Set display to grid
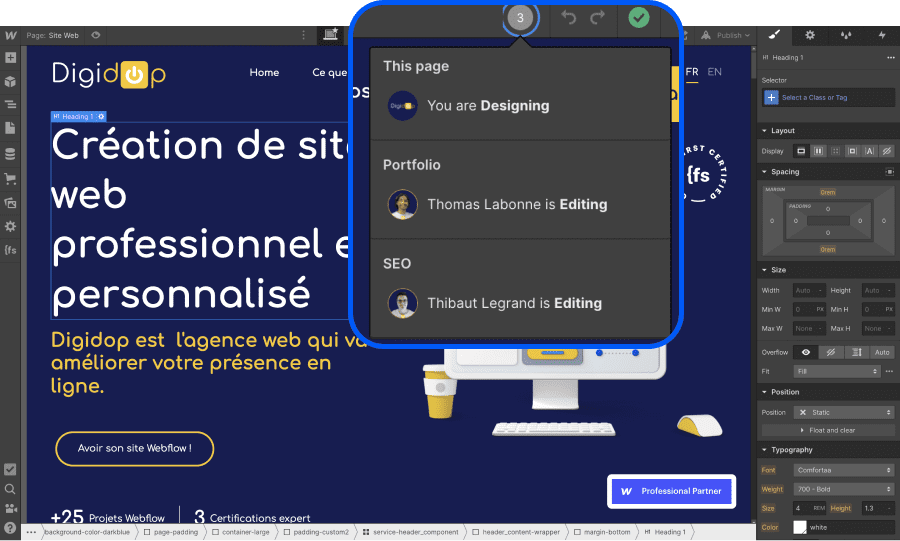Screen dimensions: 900x541 point(835,151)
